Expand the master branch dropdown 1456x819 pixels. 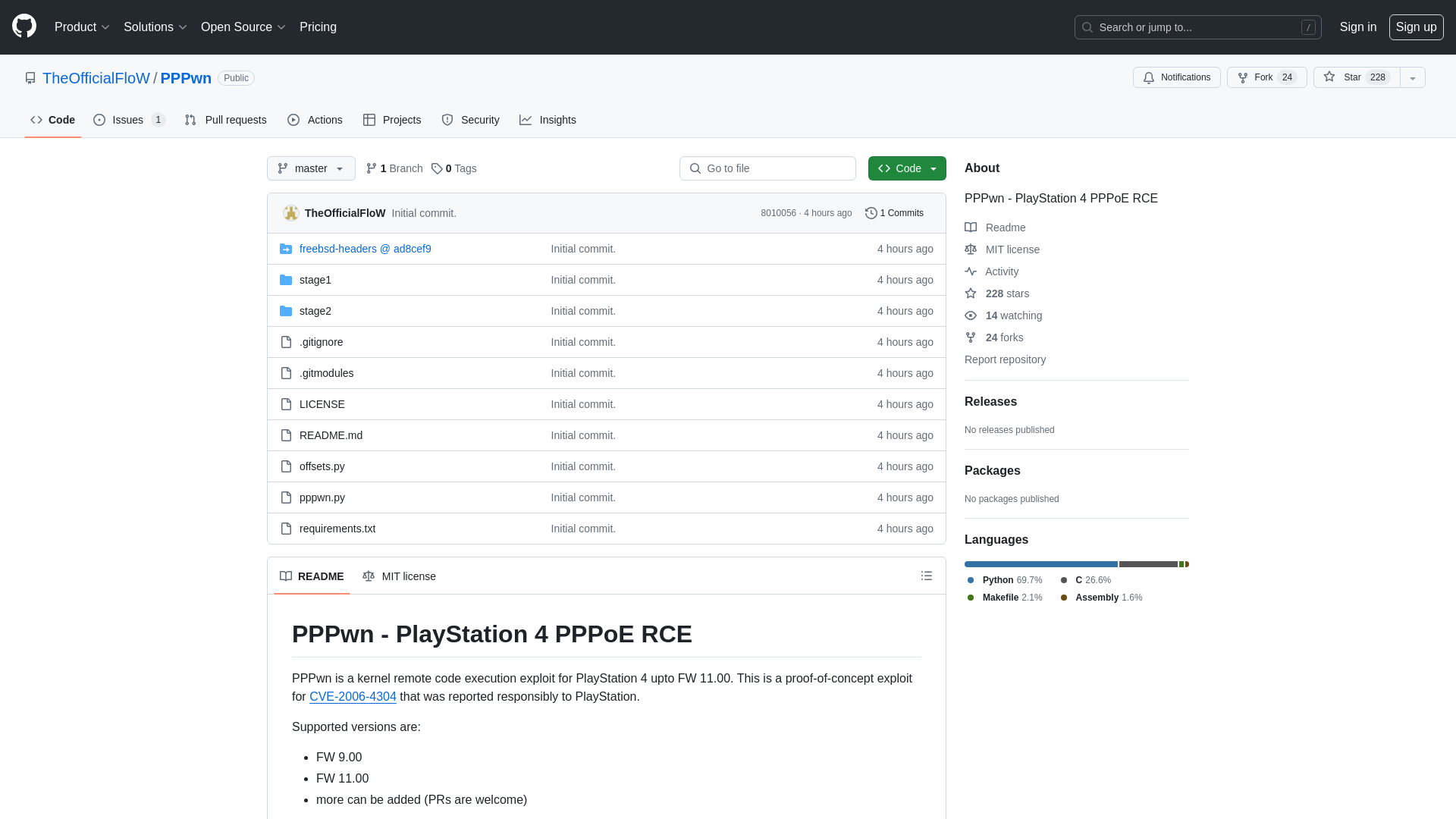pyautogui.click(x=310, y=168)
